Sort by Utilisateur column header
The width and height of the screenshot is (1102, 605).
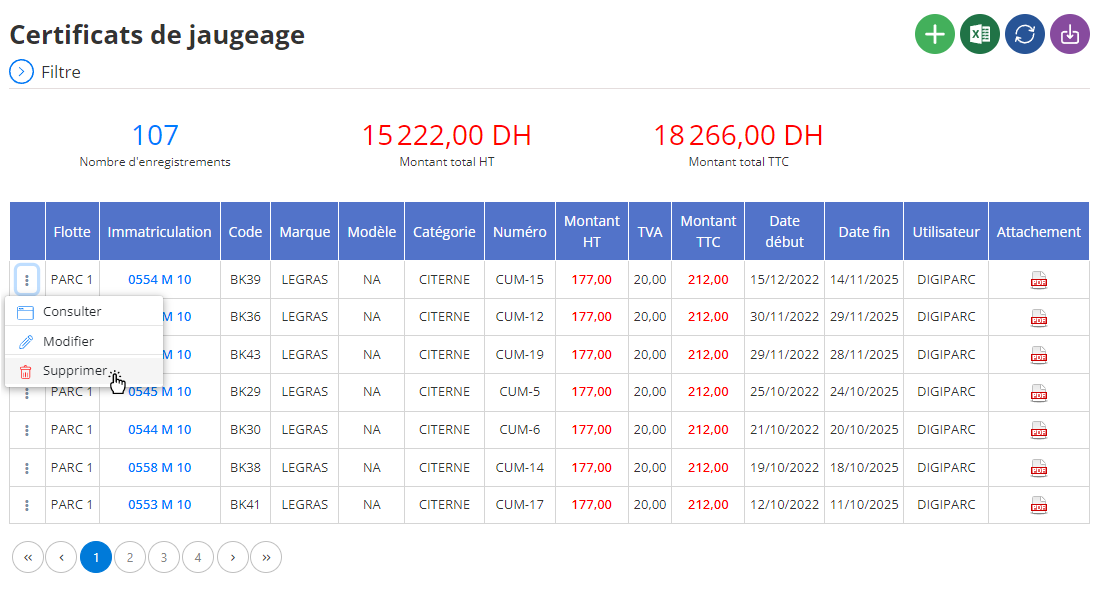pos(946,232)
